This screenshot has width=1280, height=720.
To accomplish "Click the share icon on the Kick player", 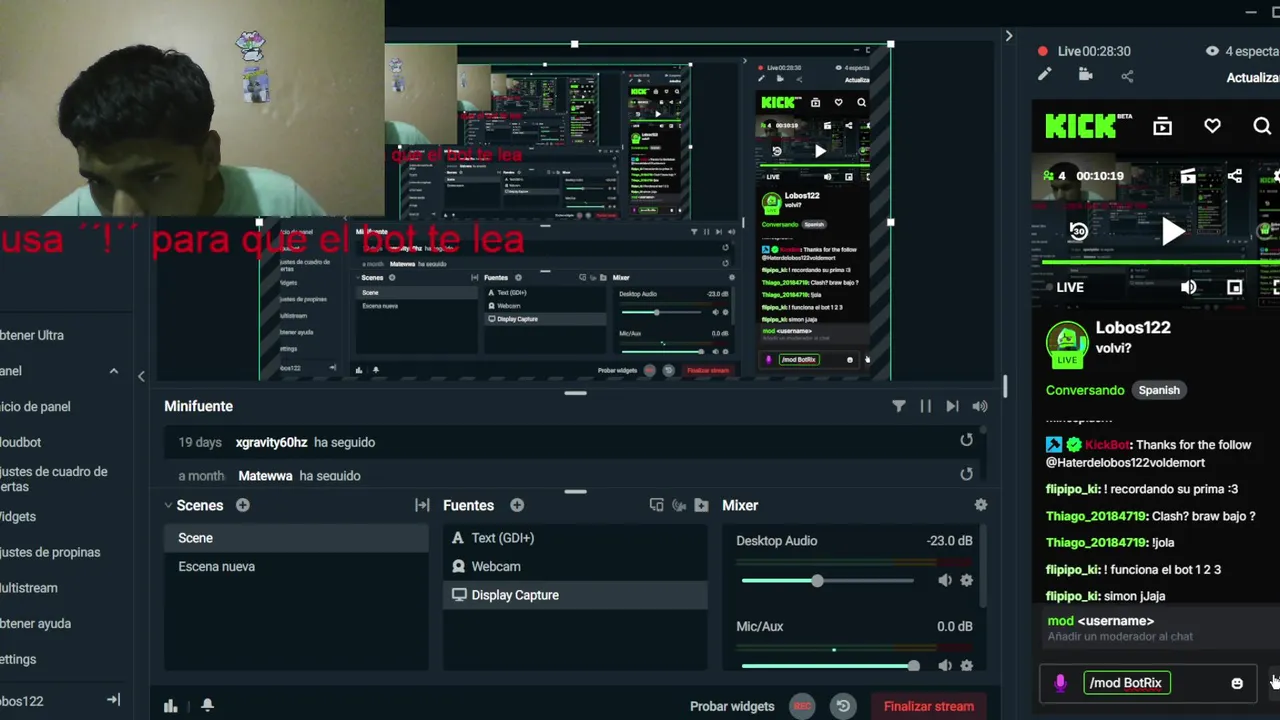I will click(1235, 176).
